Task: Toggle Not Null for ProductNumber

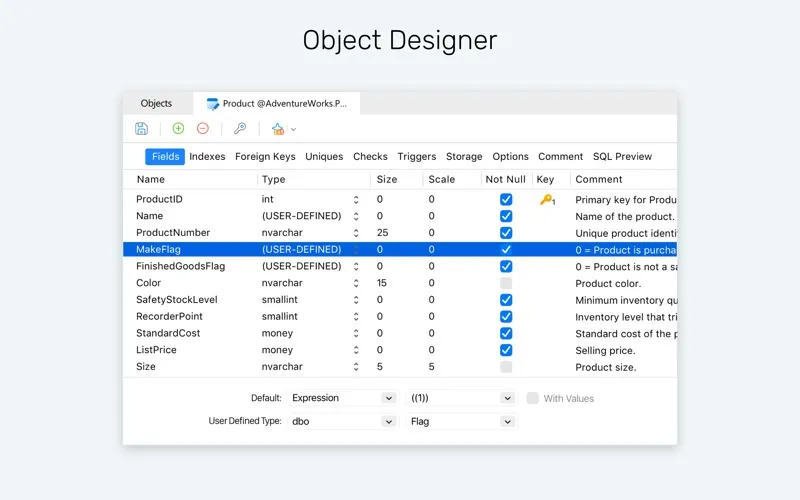Action: pyautogui.click(x=506, y=233)
